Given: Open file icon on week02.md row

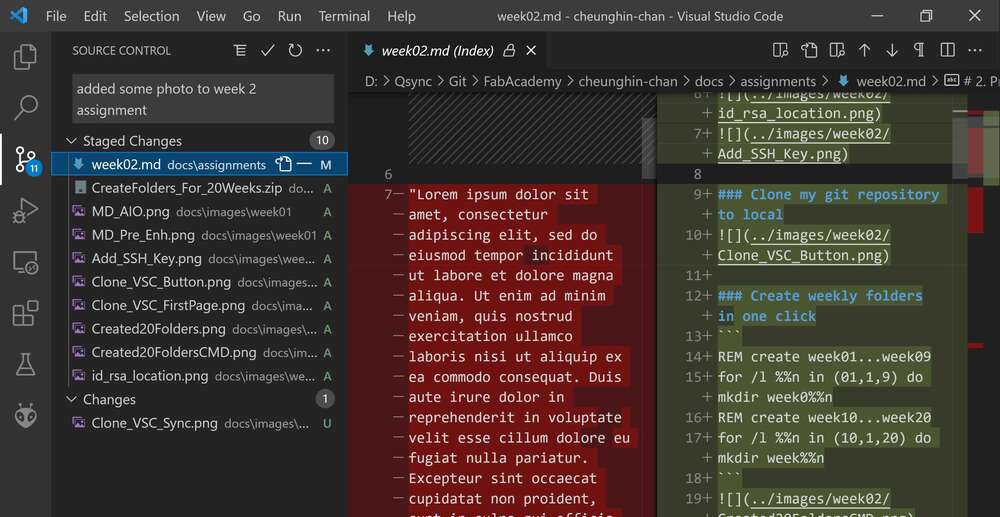Looking at the screenshot, I should point(283,164).
